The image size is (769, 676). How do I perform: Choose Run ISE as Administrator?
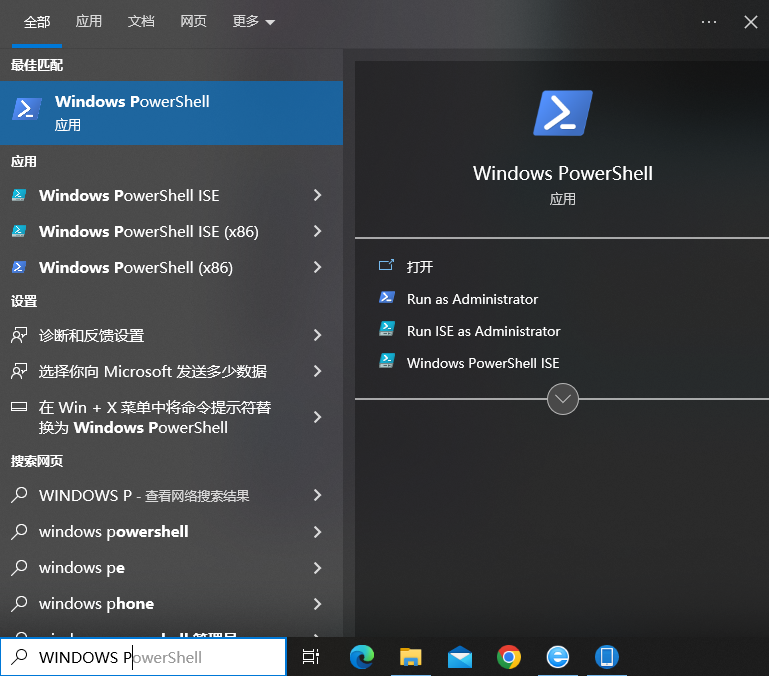[x=484, y=331]
